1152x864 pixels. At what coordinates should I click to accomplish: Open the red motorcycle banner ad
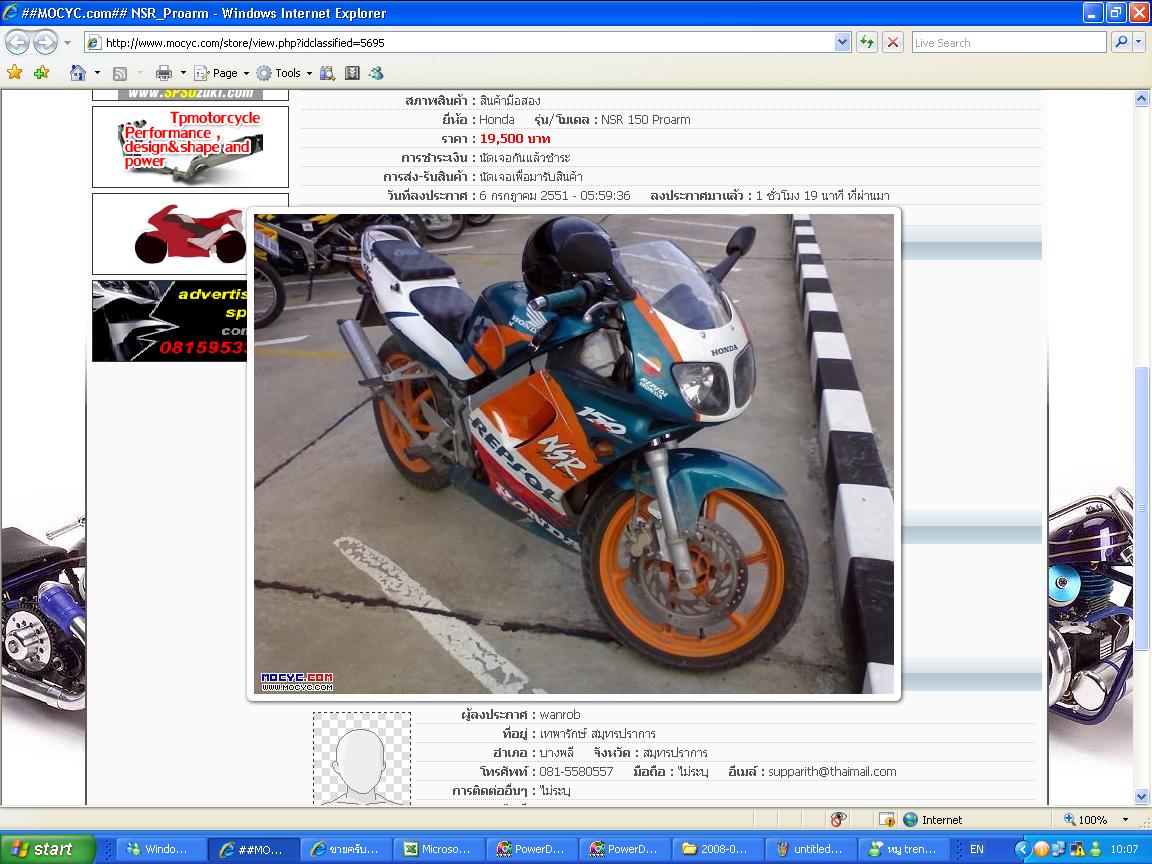[x=170, y=234]
